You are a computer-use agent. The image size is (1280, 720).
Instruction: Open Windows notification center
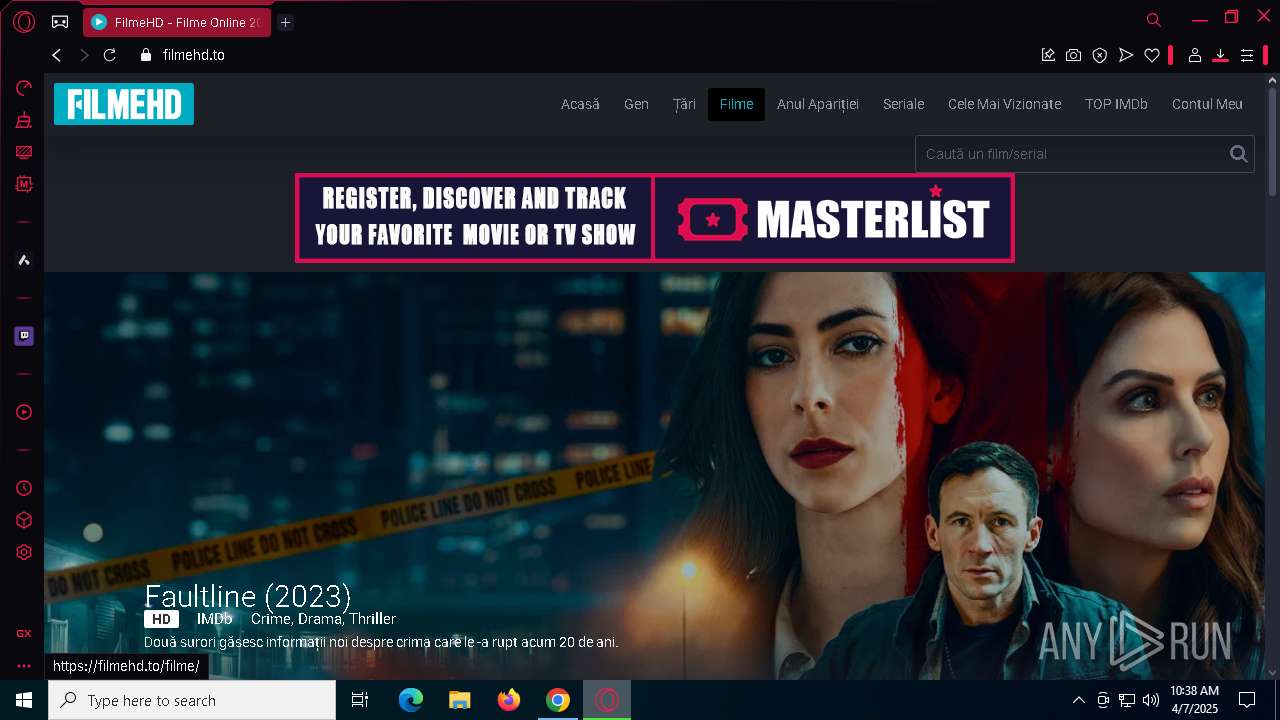[1247, 700]
